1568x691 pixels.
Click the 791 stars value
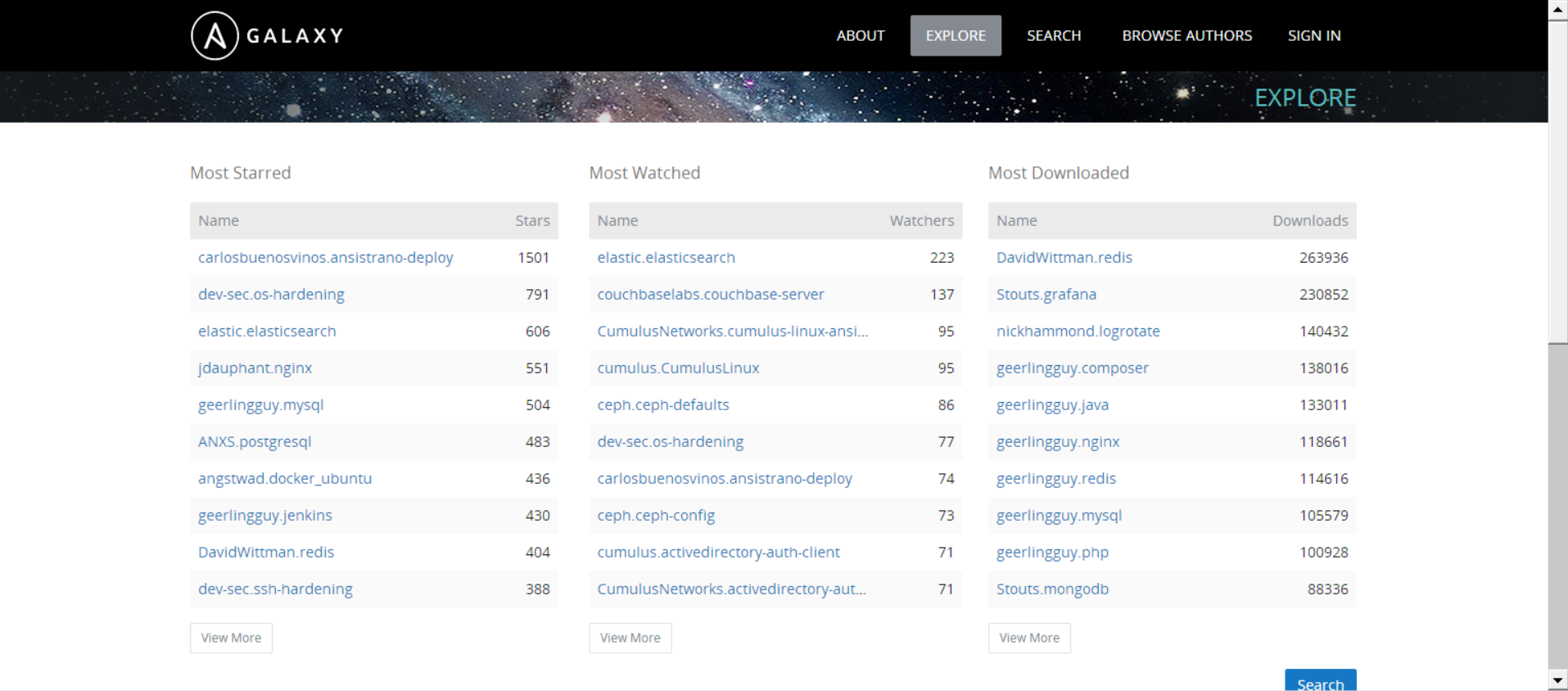[x=537, y=294]
